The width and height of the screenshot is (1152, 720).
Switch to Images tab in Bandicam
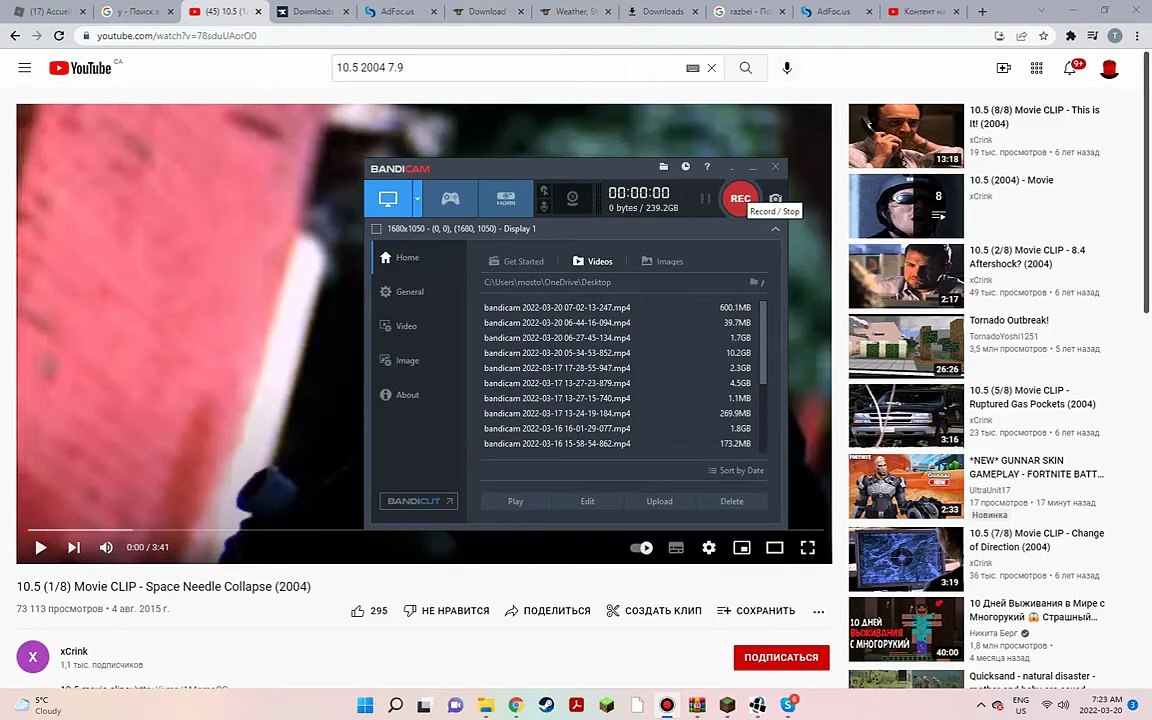coord(662,262)
